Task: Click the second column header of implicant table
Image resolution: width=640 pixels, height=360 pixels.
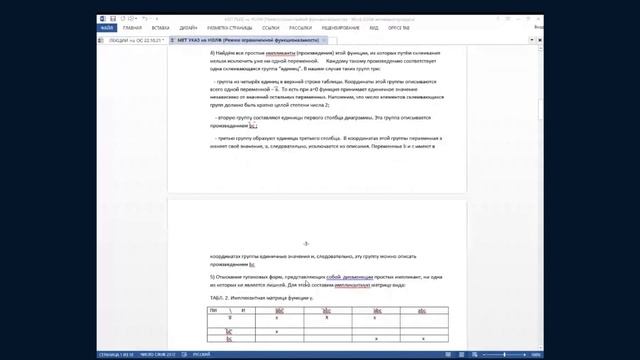Action: point(280,311)
